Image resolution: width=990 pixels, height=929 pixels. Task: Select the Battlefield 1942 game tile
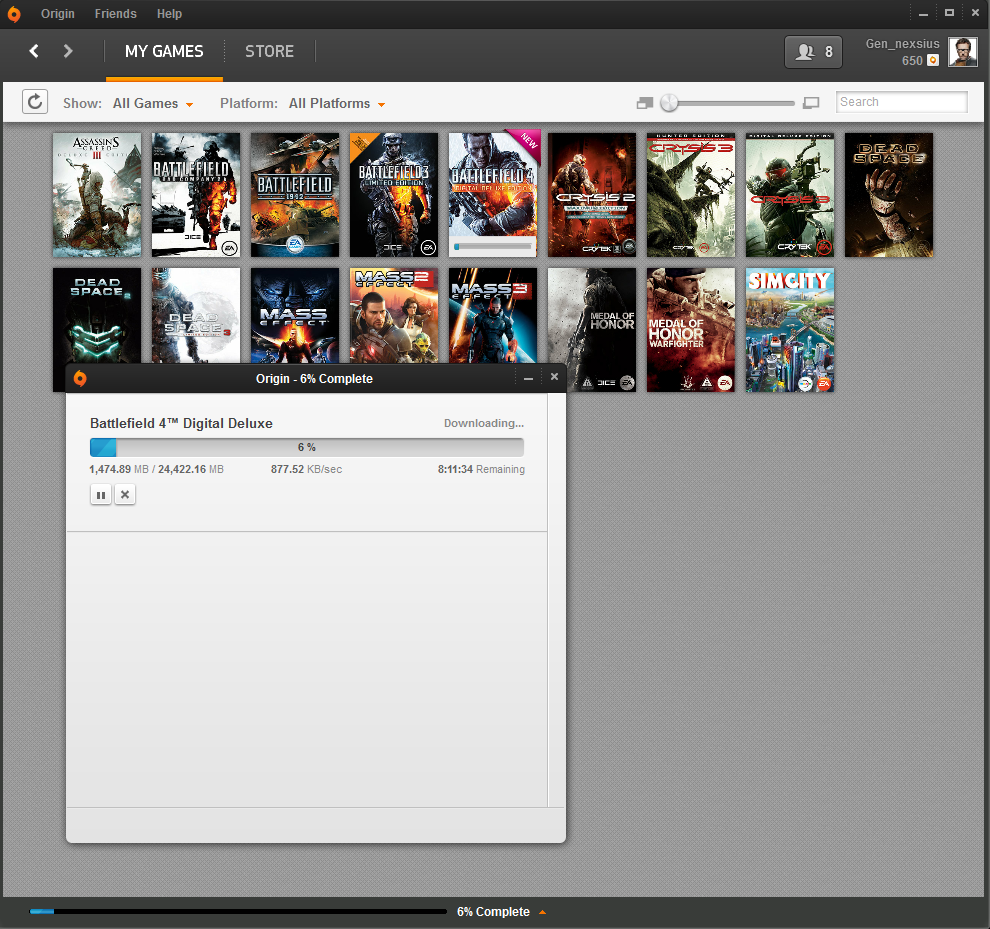pos(295,195)
